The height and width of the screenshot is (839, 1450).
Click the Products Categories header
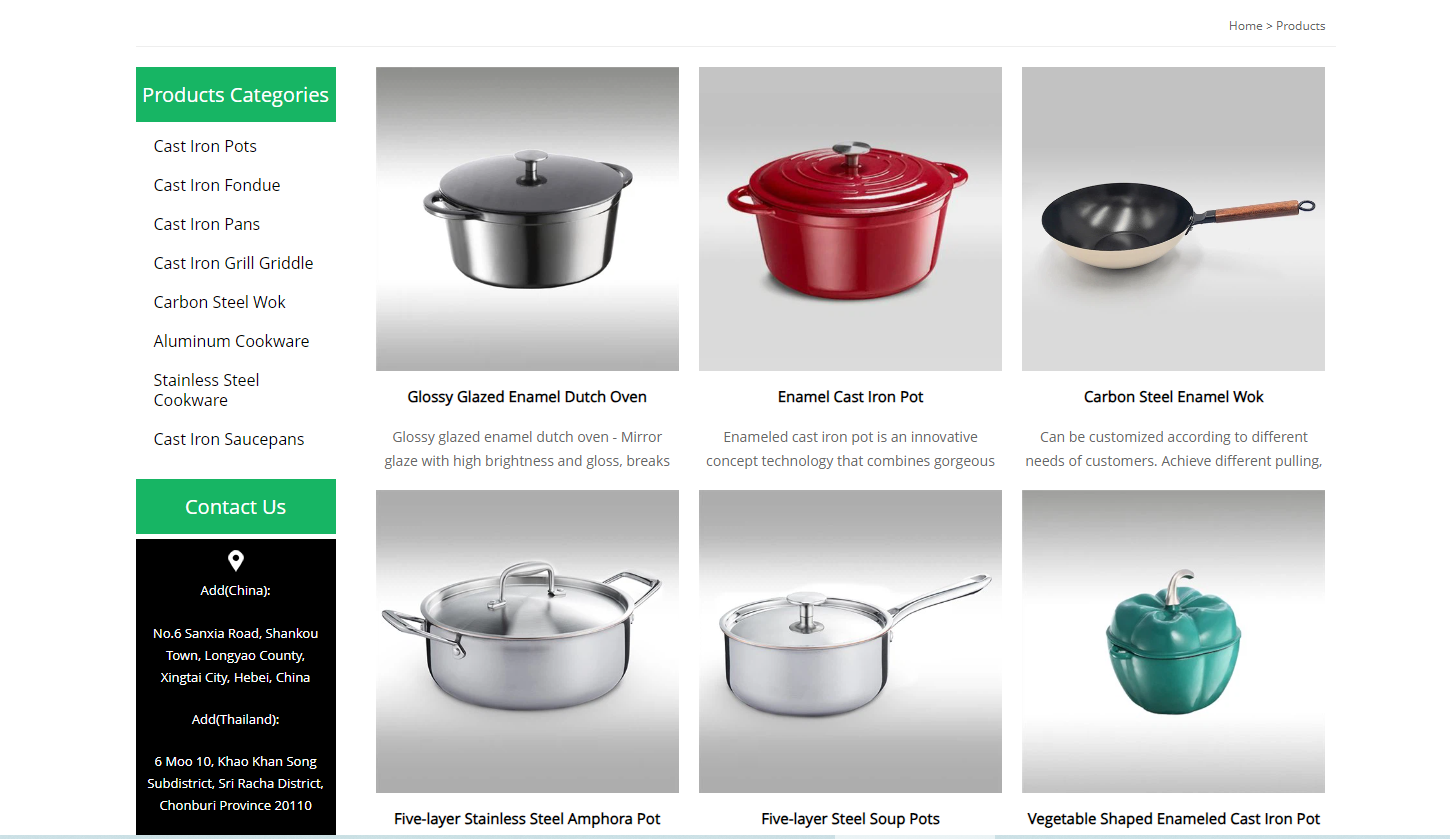click(236, 95)
